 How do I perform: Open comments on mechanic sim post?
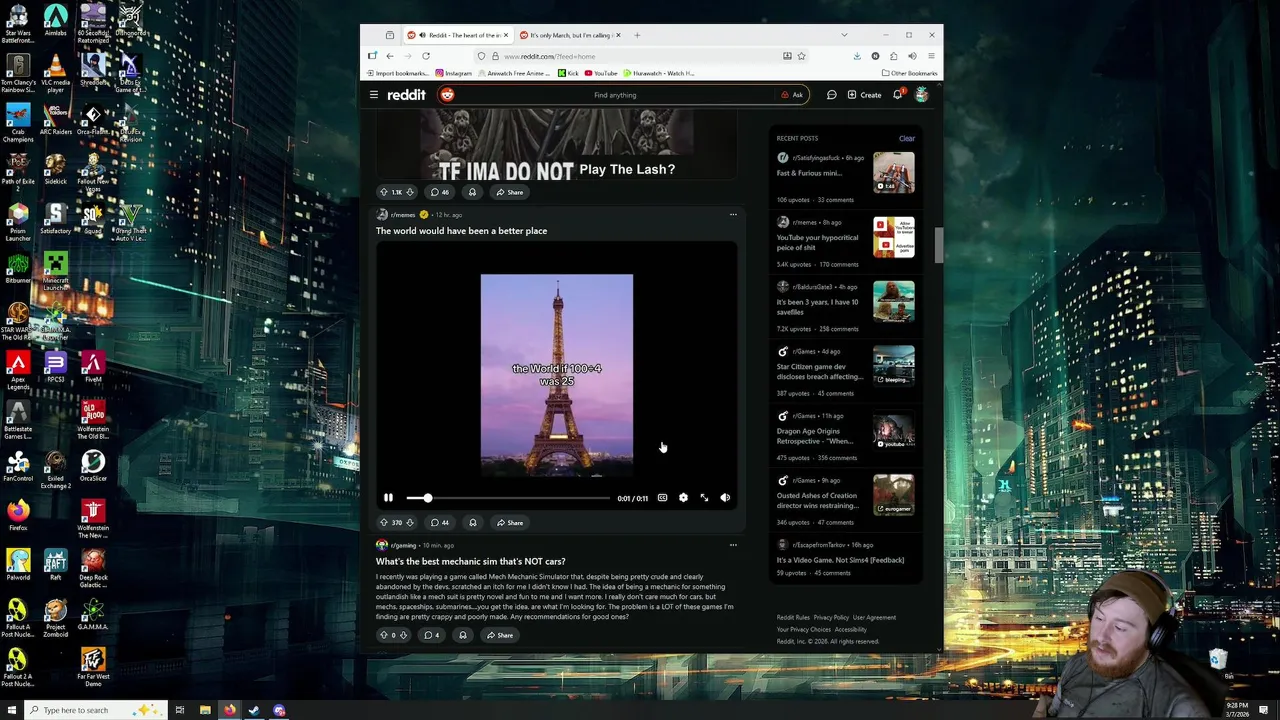431,635
